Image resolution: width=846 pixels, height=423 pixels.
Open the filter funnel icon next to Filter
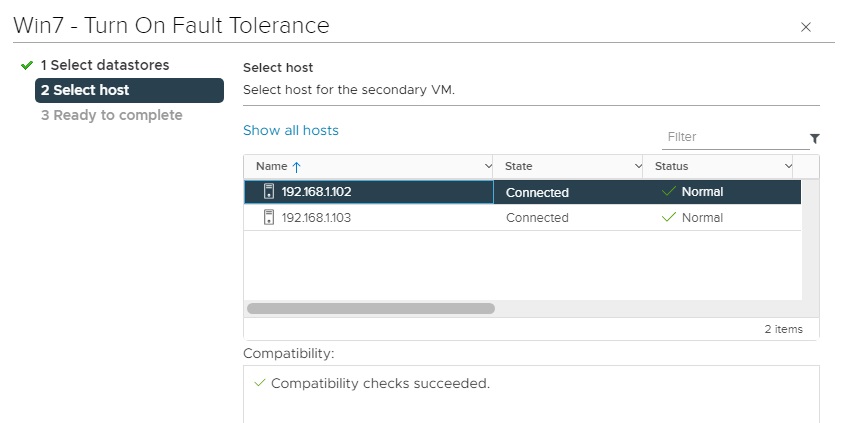click(814, 139)
